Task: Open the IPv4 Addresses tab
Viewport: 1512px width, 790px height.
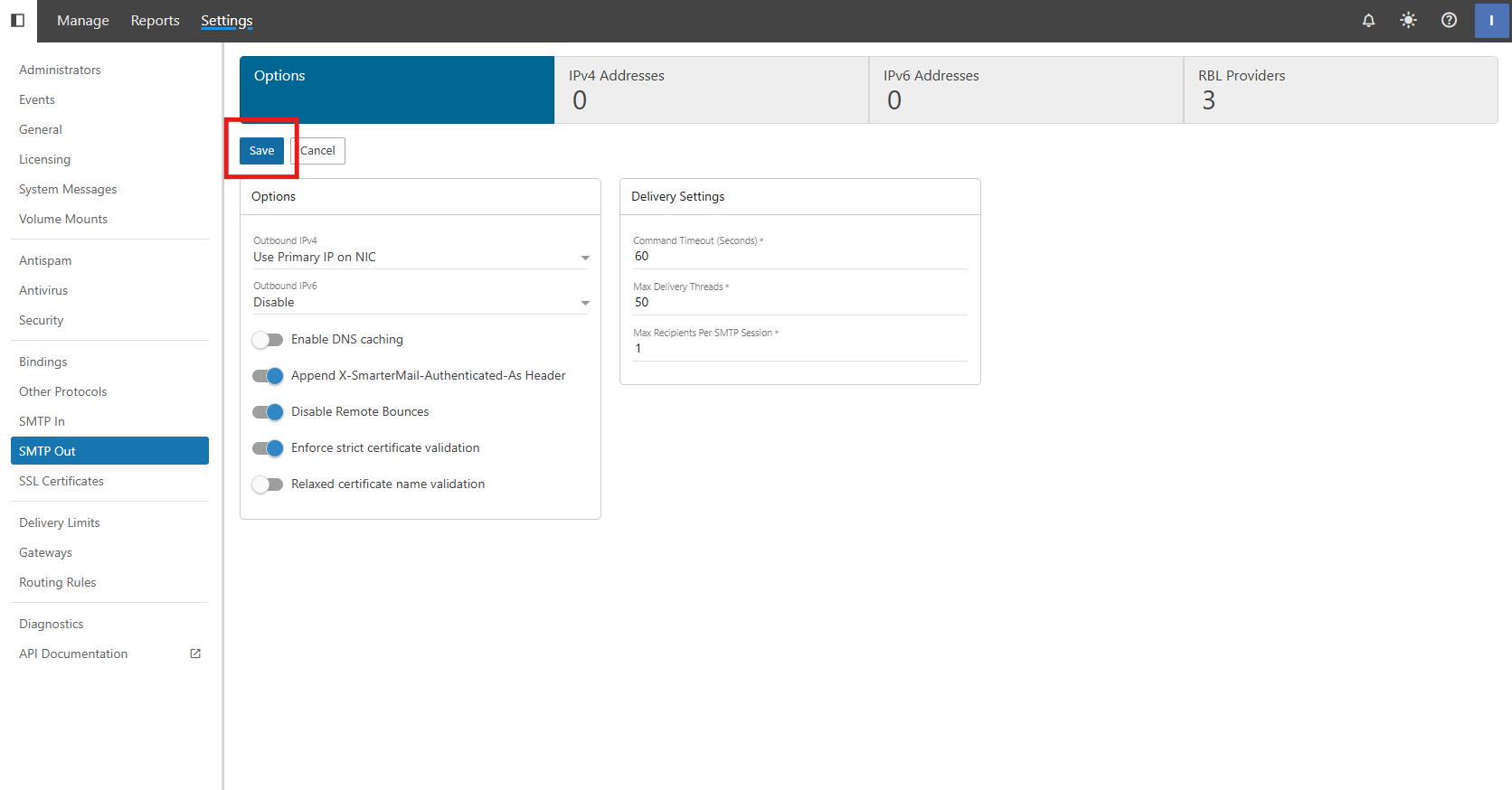Action: (x=711, y=89)
